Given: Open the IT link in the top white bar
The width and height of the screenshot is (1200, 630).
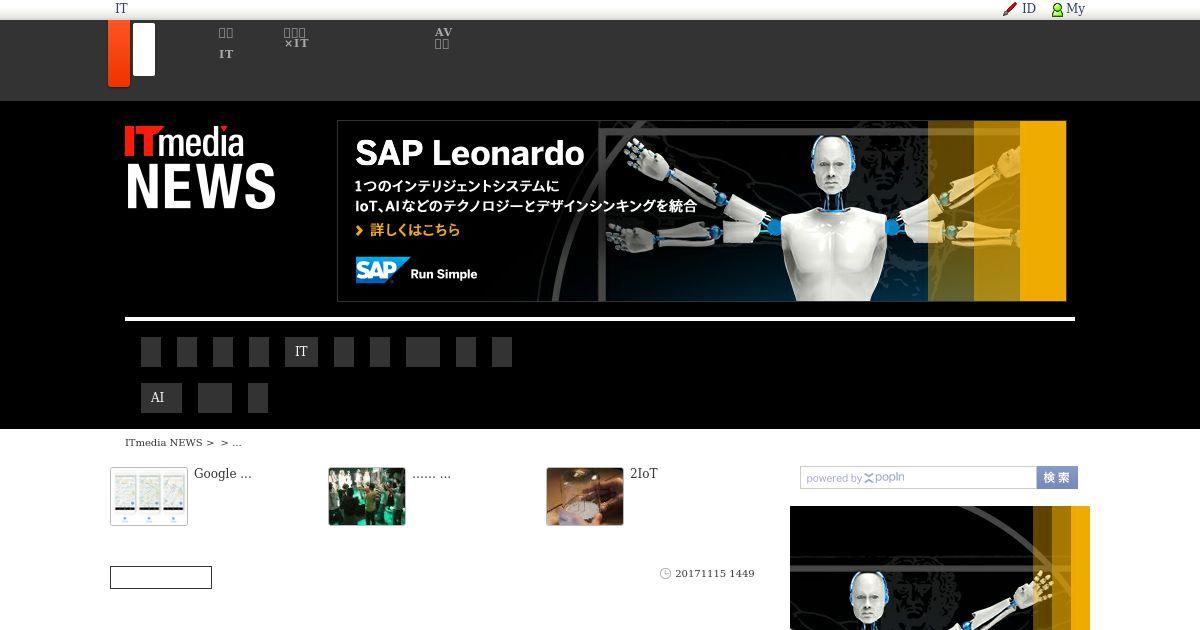Looking at the screenshot, I should point(121,9).
